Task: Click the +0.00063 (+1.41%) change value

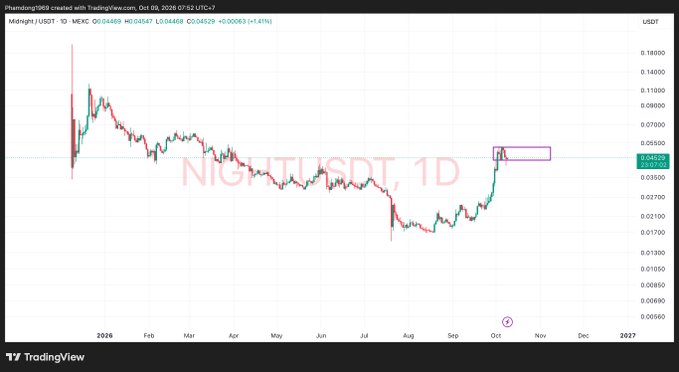Action: (x=245, y=21)
